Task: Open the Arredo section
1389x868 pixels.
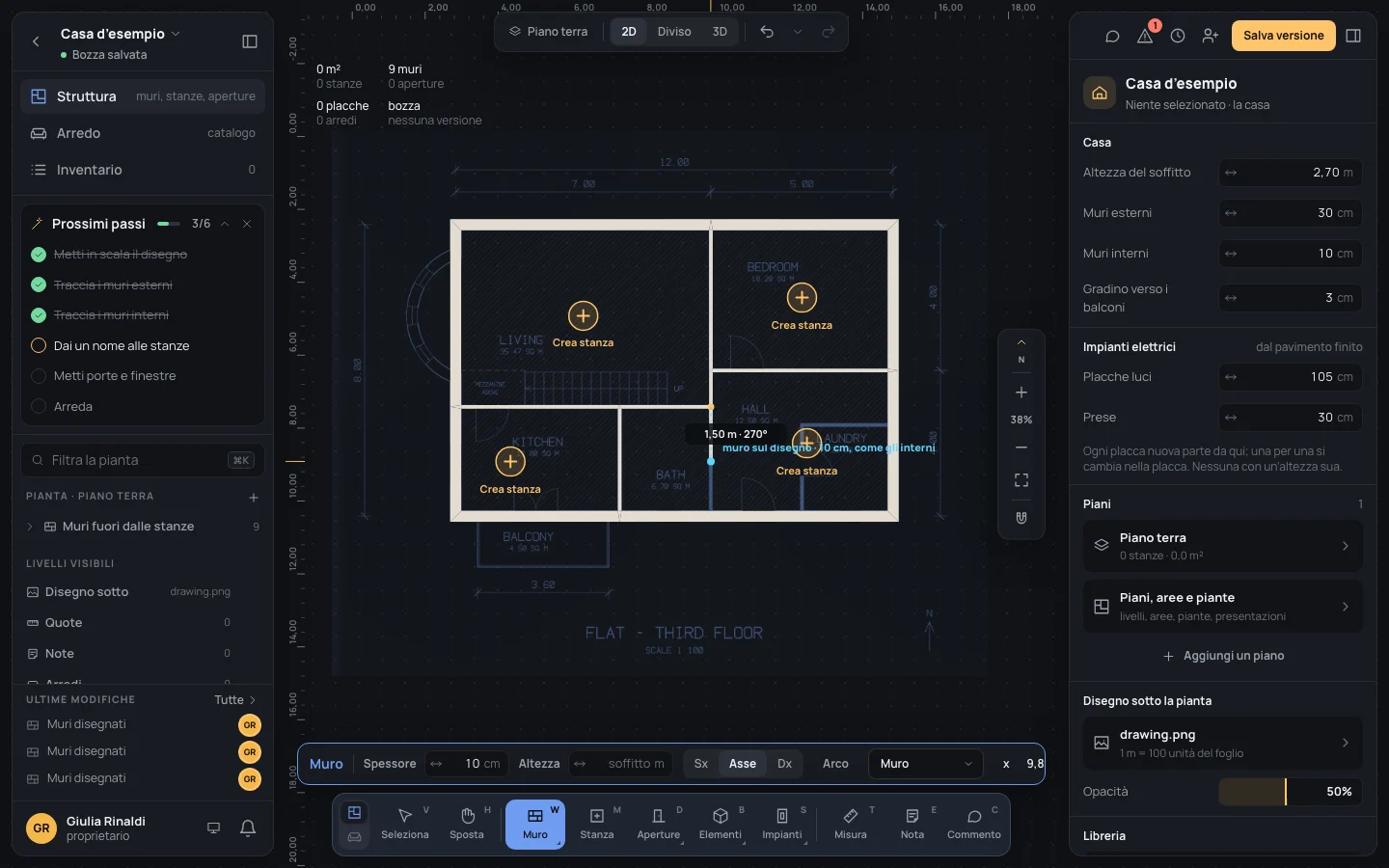Action: pyautogui.click(x=143, y=133)
